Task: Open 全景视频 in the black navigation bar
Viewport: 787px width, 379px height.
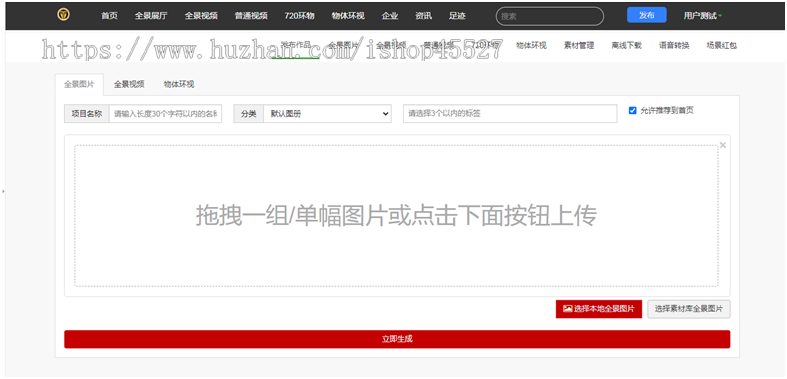Action: click(x=201, y=16)
